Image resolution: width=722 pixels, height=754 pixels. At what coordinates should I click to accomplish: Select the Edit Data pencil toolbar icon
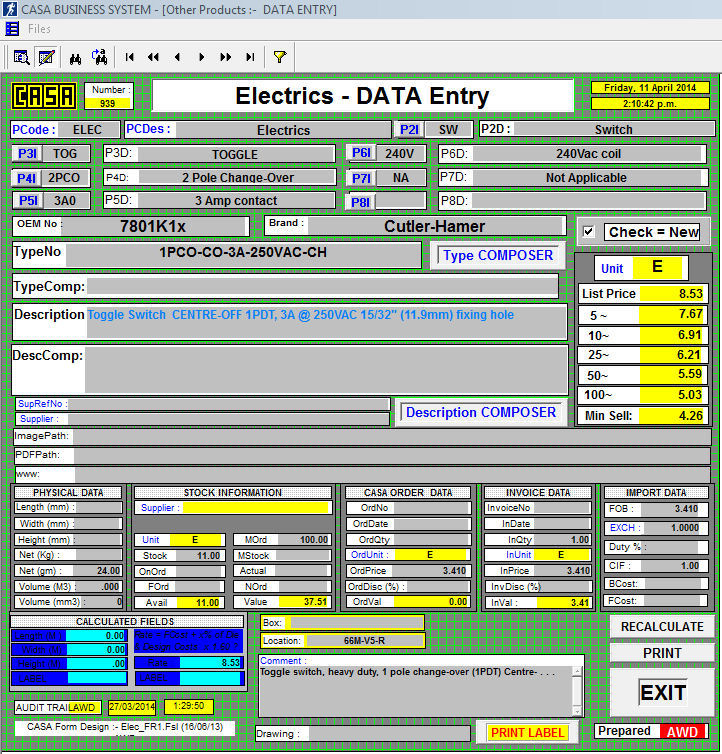pyautogui.click(x=47, y=58)
